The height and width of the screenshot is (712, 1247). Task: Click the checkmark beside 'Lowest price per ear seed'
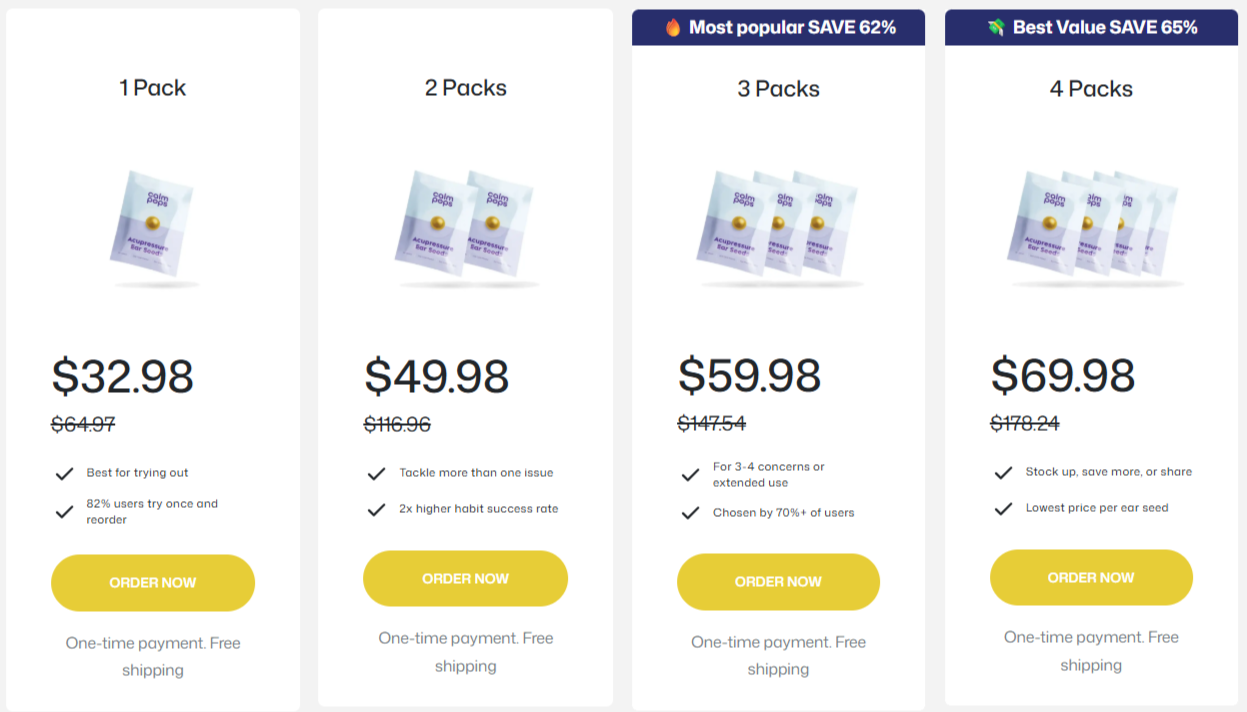1003,508
